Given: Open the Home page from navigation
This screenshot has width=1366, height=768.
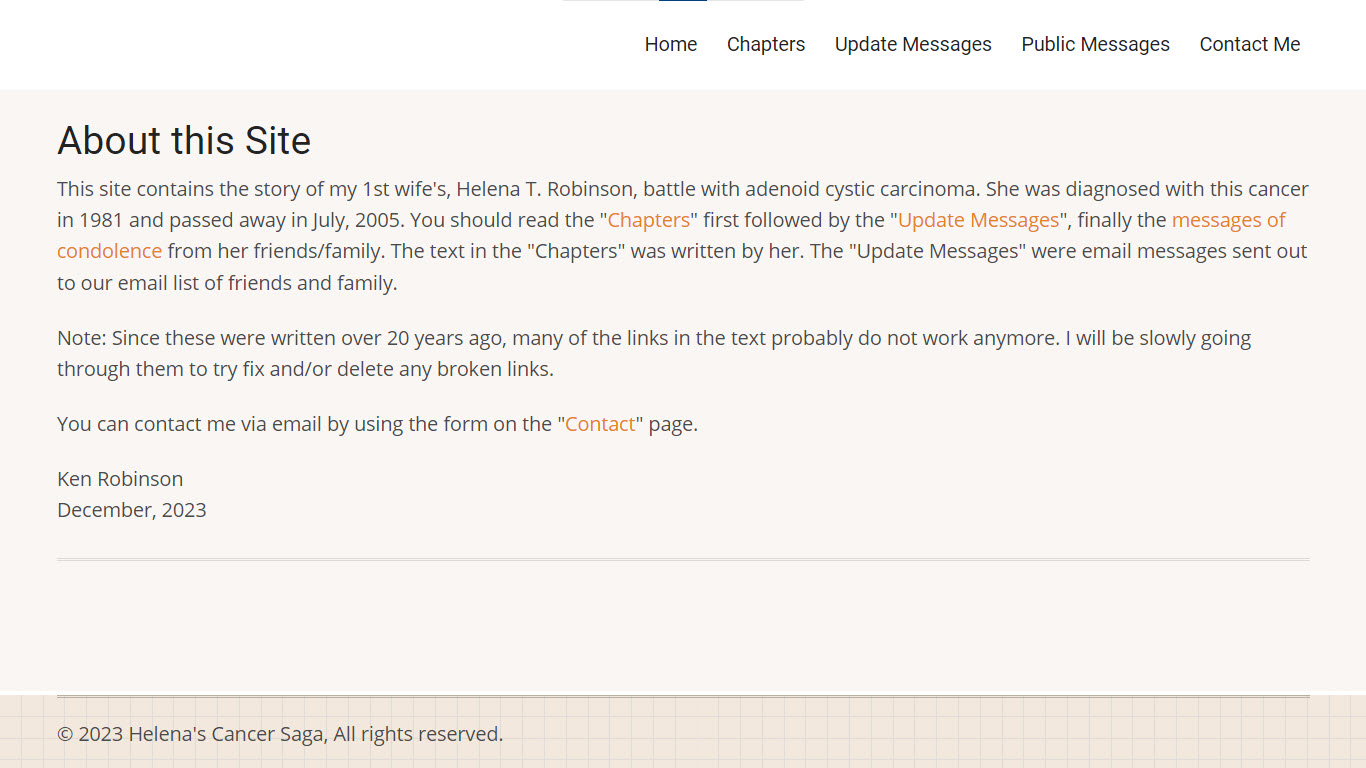Looking at the screenshot, I should [670, 44].
